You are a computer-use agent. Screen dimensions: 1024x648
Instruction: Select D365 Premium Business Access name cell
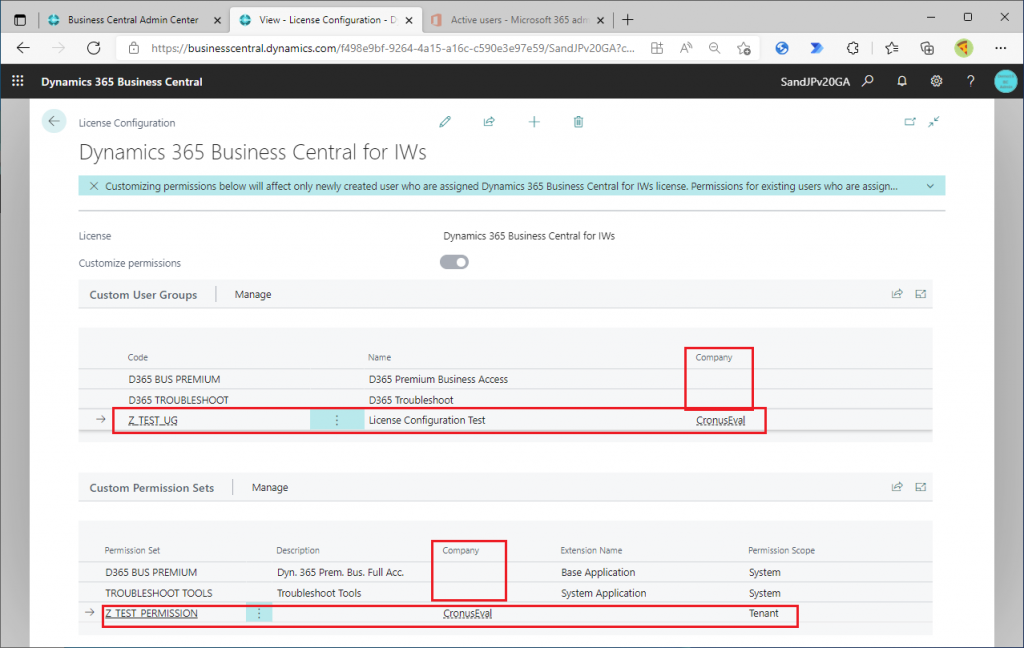438,379
